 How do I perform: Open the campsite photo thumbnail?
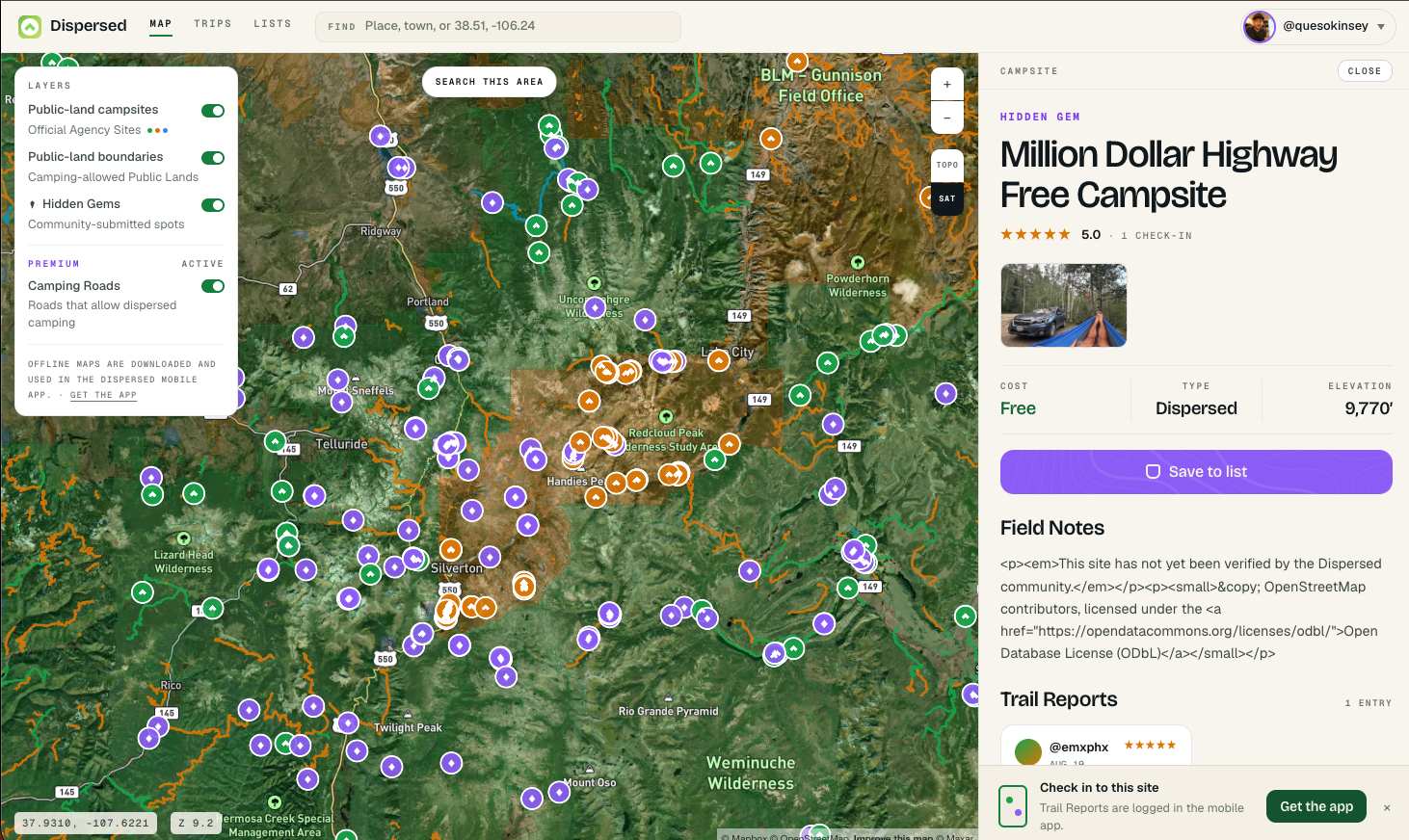[x=1064, y=305]
